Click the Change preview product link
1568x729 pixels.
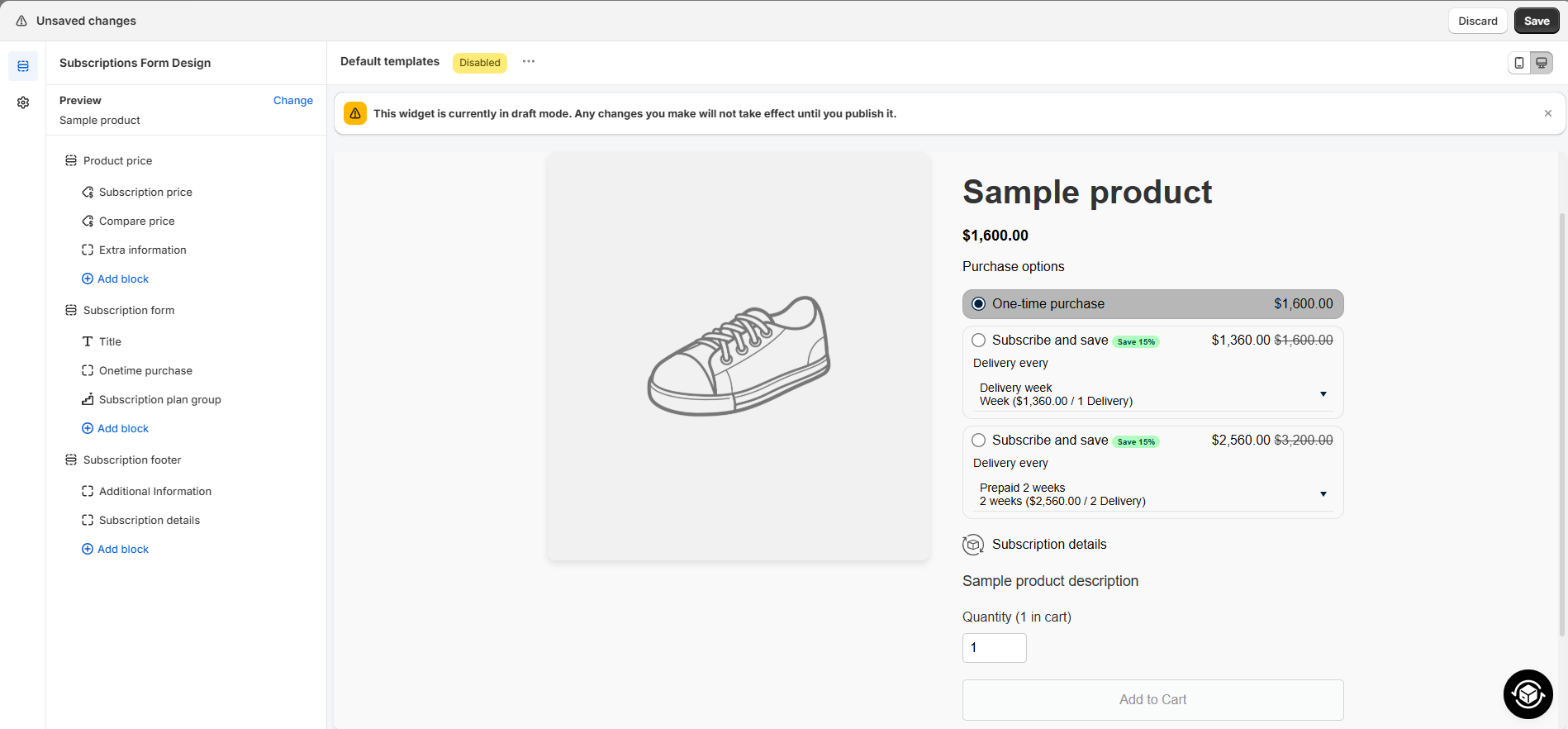(x=292, y=101)
